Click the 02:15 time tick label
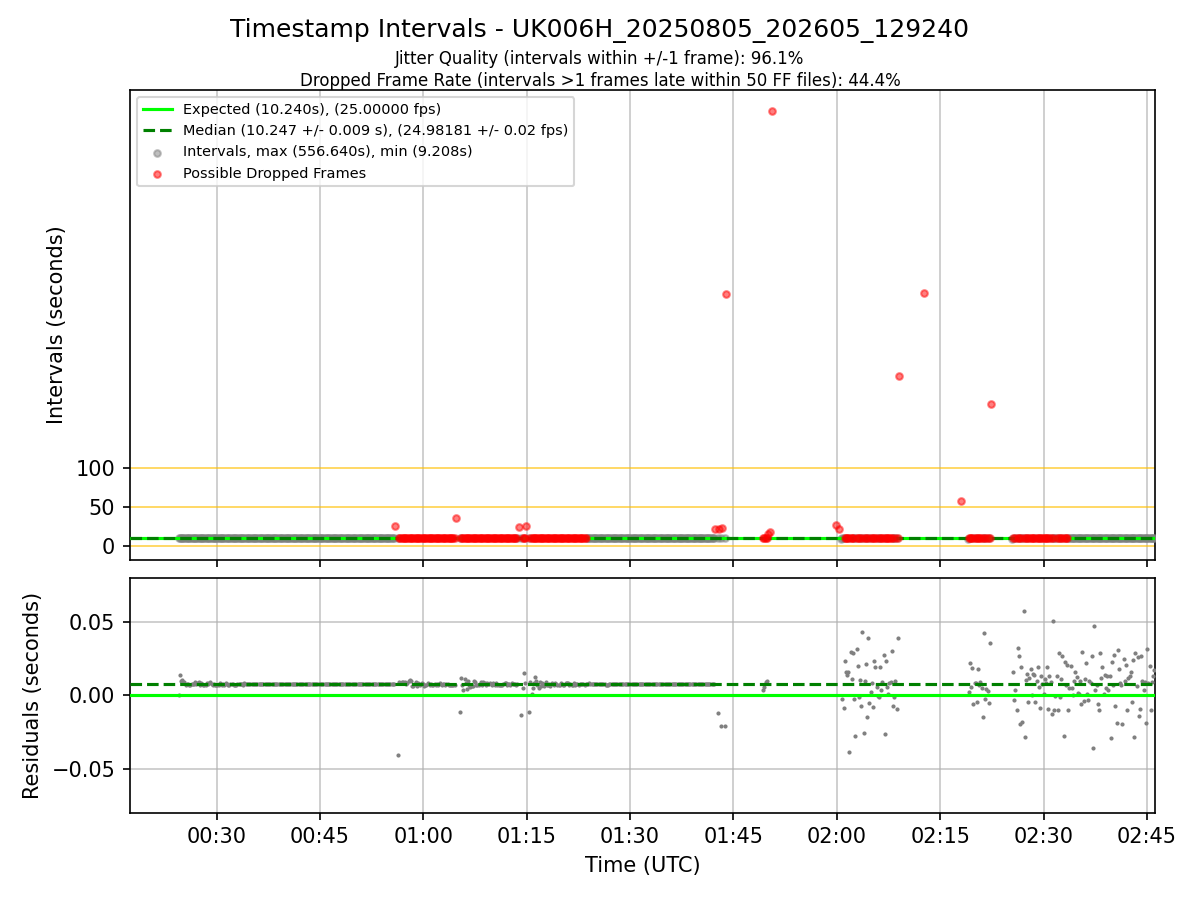 coord(940,835)
